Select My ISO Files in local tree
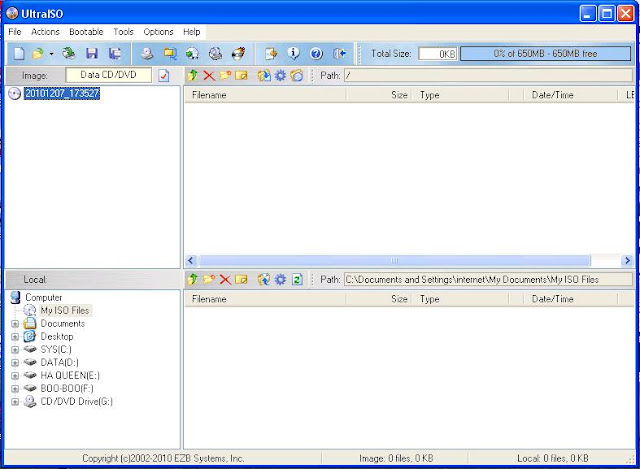The width and height of the screenshot is (640, 469). (65, 311)
